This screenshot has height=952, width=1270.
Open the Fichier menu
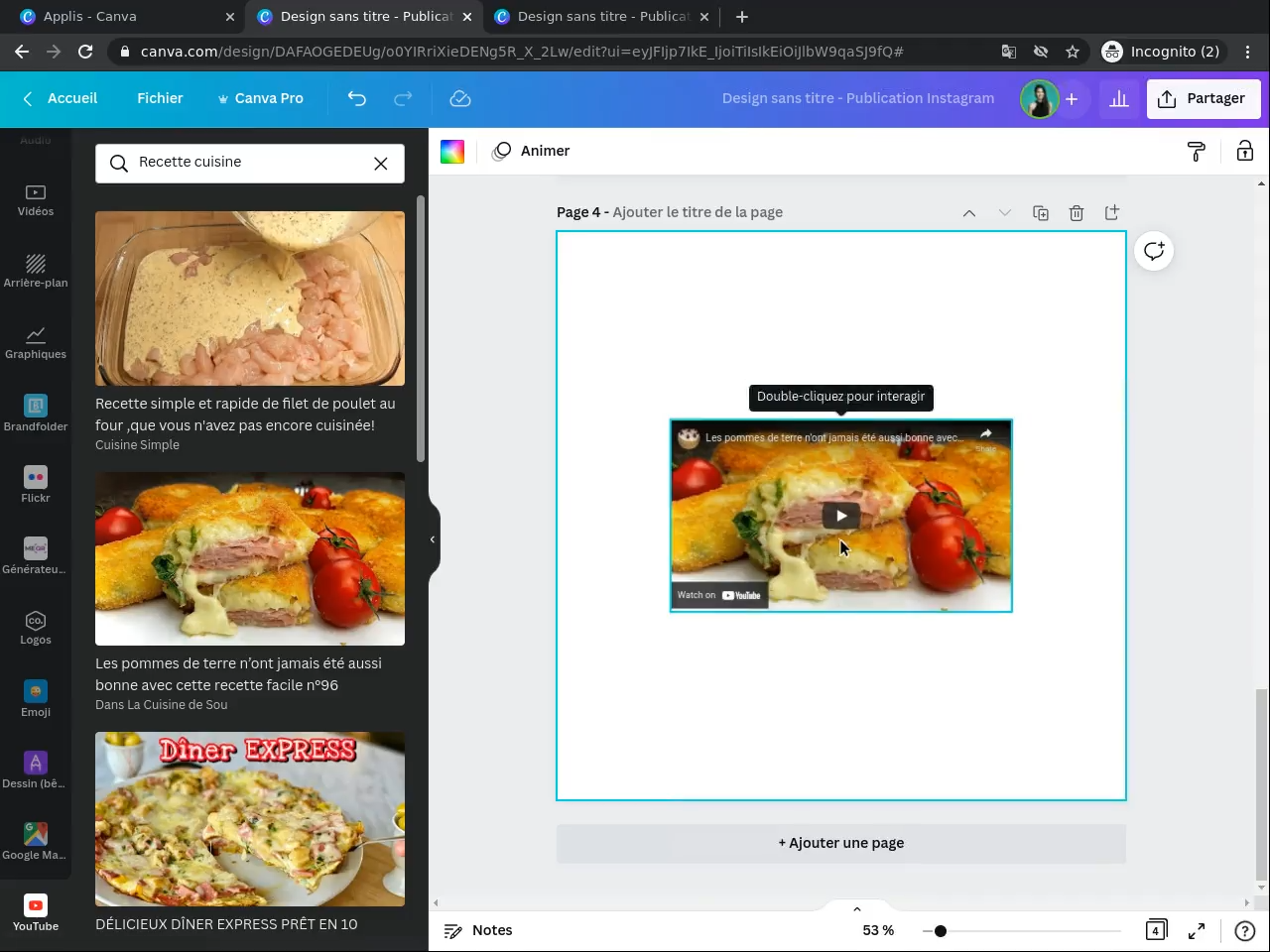[x=160, y=98]
